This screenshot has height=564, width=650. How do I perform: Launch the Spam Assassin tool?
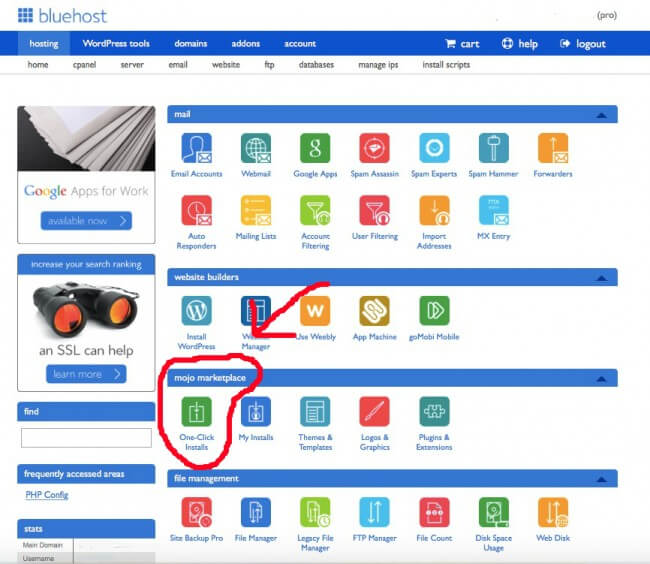click(x=375, y=148)
